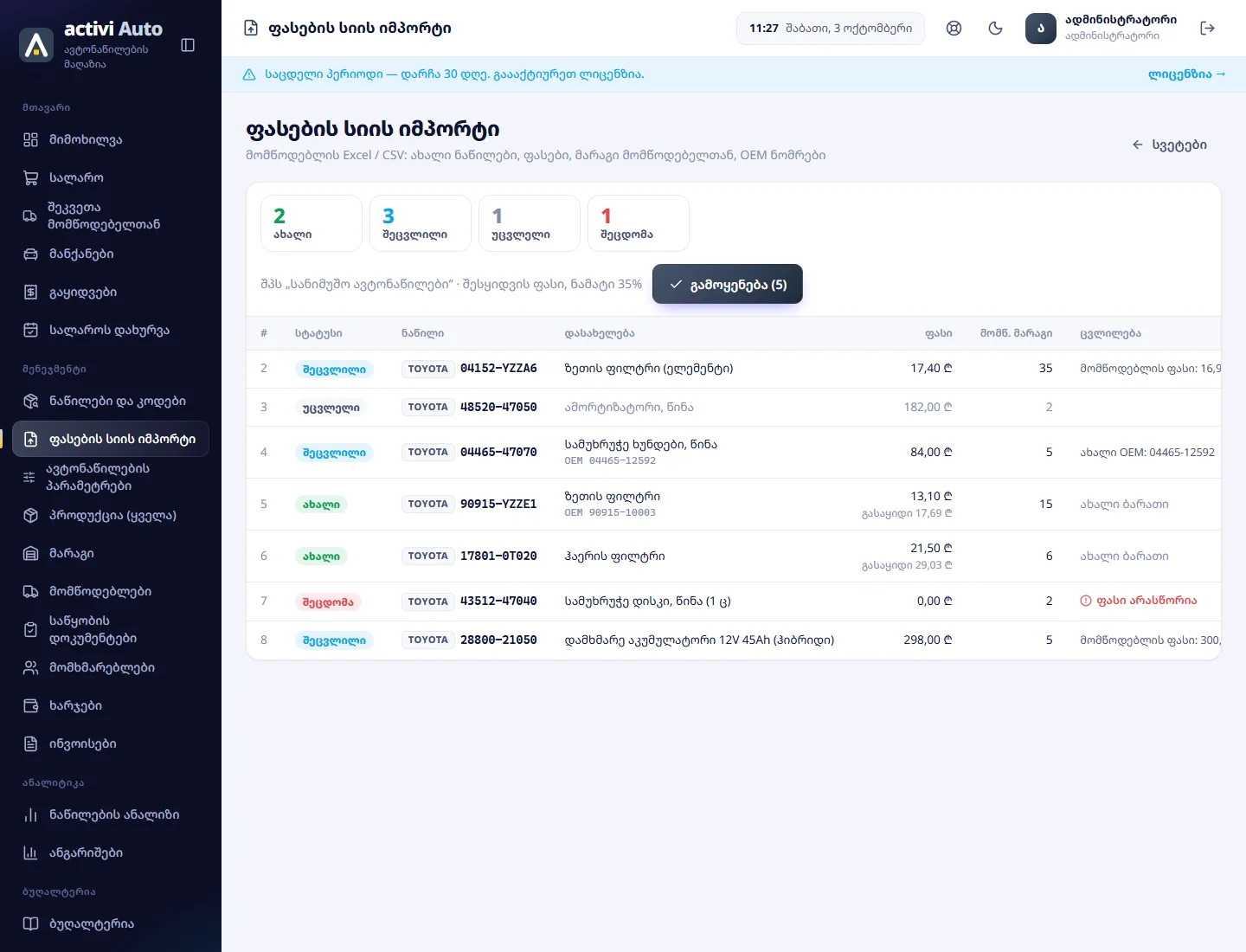Click the მომწოდებლები truck icon
Screen dimensions: 1246x952
(x=31, y=591)
